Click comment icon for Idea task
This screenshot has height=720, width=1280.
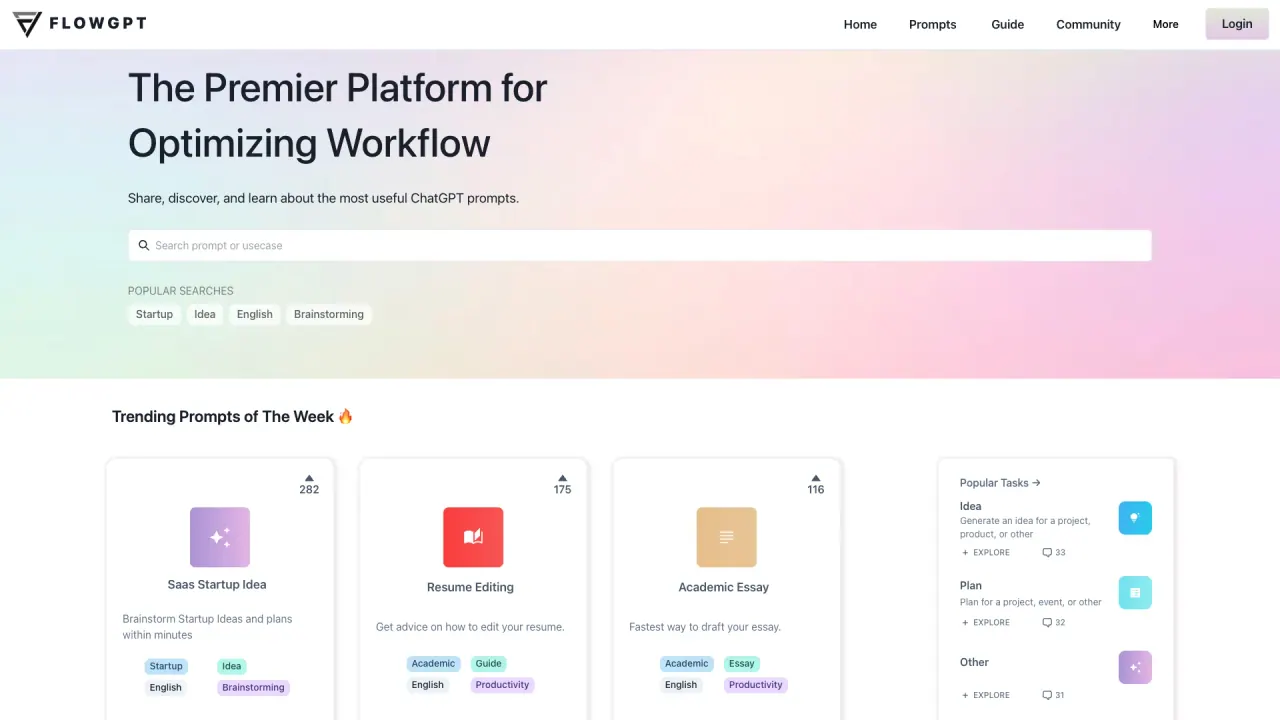tap(1047, 552)
